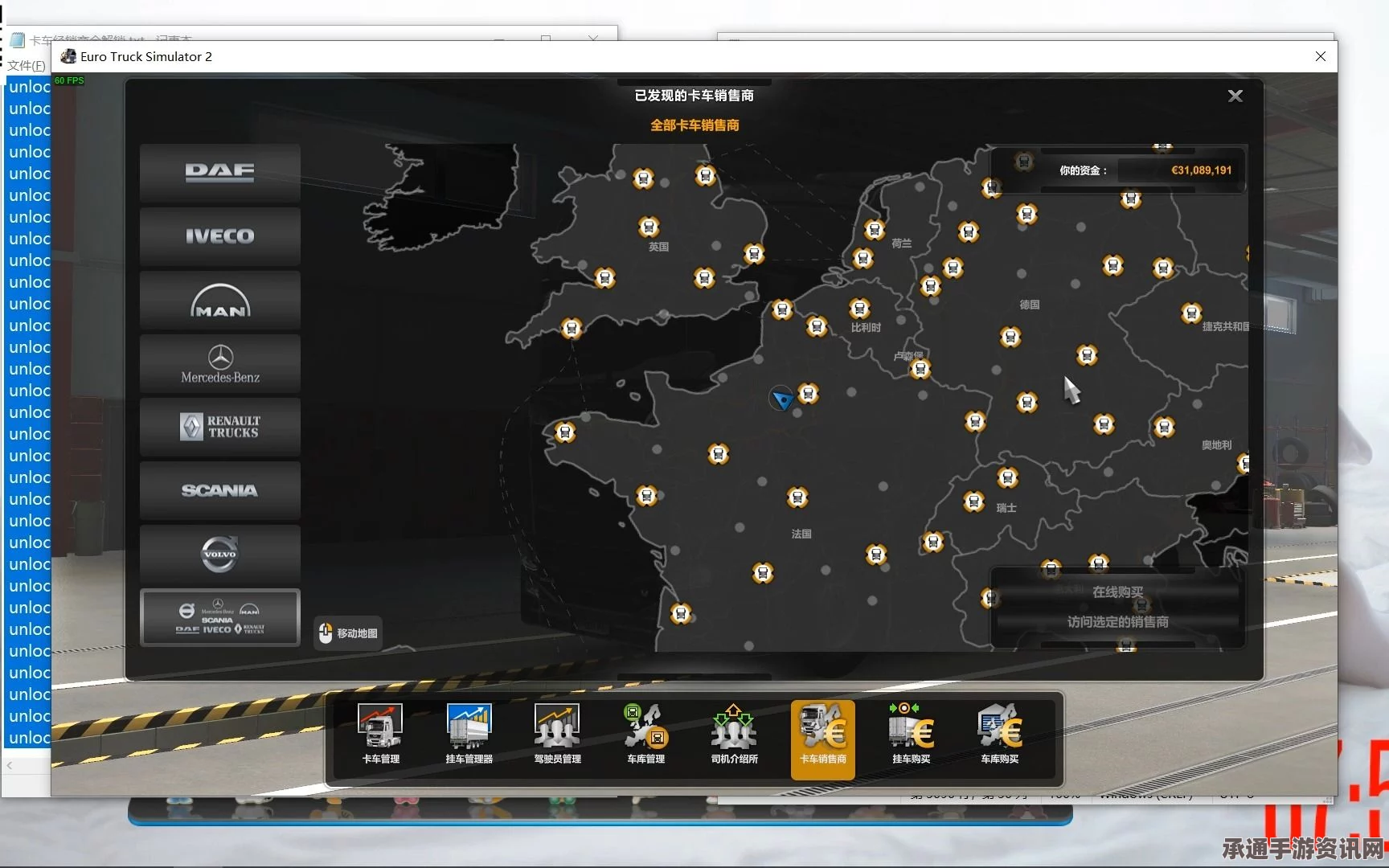1389x868 pixels.
Task: Open 车库管理 garage manager
Action: [x=646, y=735]
